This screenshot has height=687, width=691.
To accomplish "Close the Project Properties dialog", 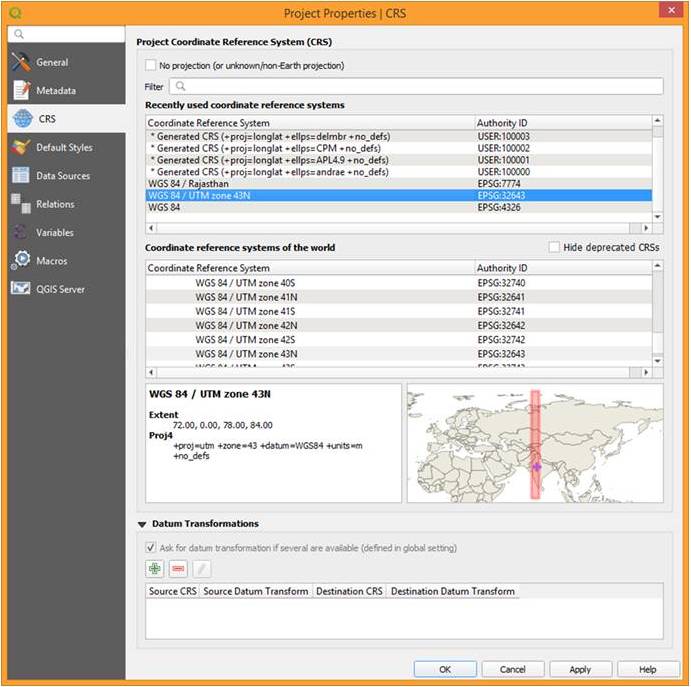I will (671, 10).
